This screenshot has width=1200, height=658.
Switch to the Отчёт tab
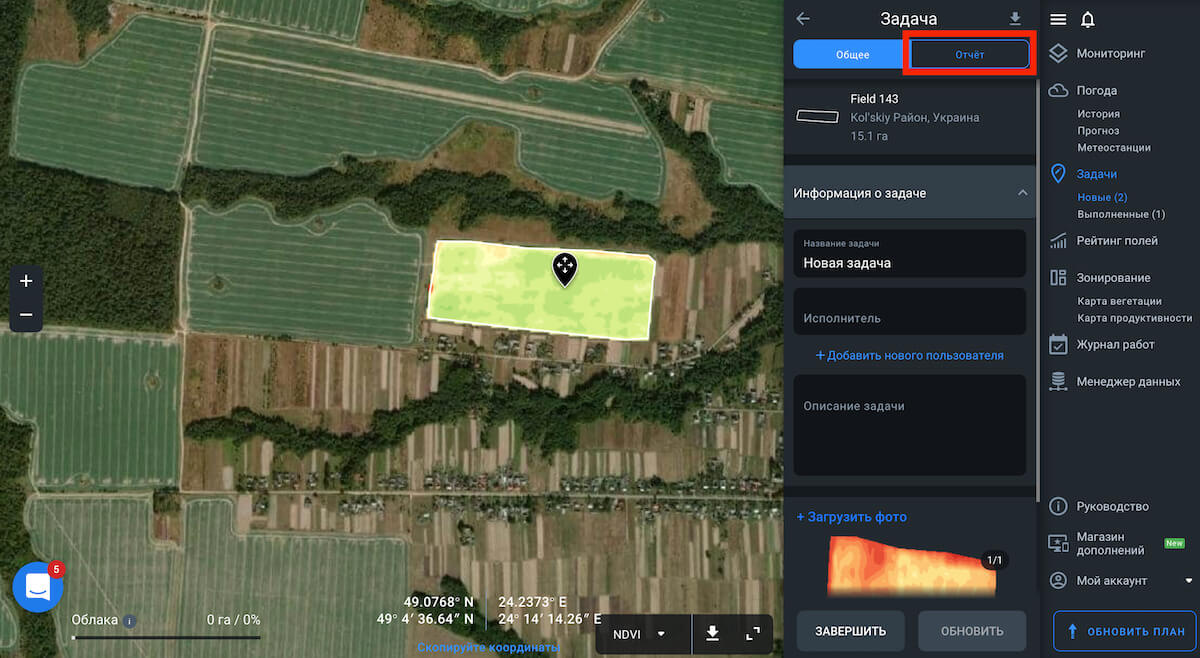click(x=968, y=54)
